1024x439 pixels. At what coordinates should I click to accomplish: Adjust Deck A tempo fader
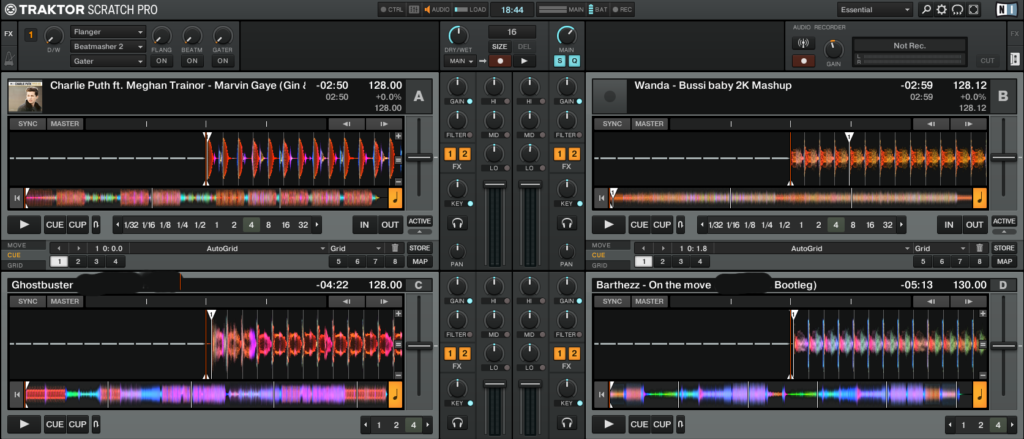(x=419, y=157)
